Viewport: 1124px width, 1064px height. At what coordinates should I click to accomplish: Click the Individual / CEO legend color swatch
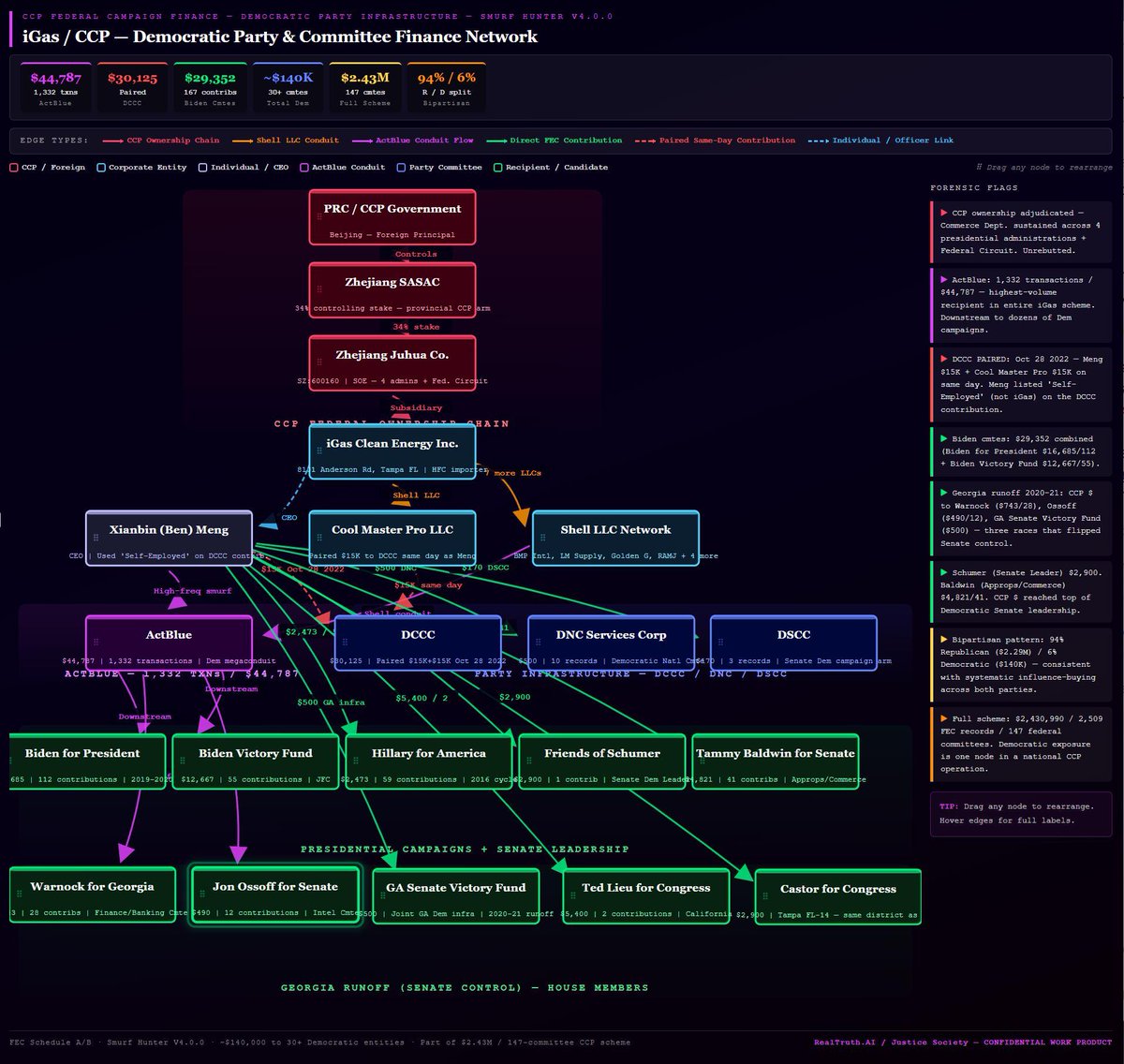202,168
